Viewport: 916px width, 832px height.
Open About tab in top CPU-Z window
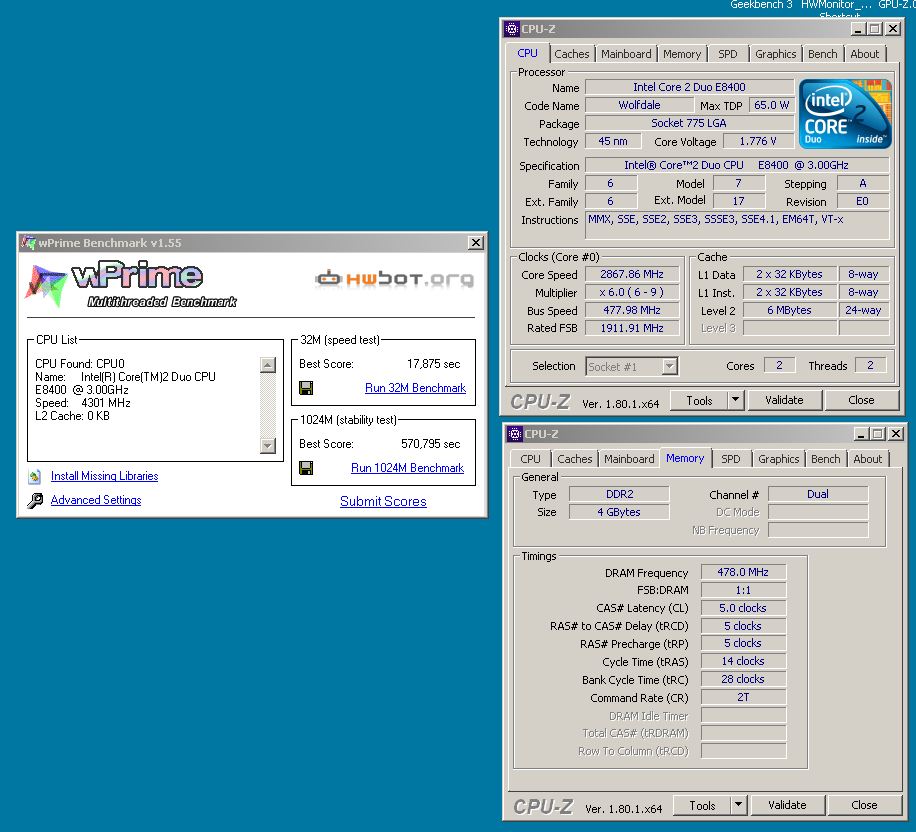click(865, 54)
